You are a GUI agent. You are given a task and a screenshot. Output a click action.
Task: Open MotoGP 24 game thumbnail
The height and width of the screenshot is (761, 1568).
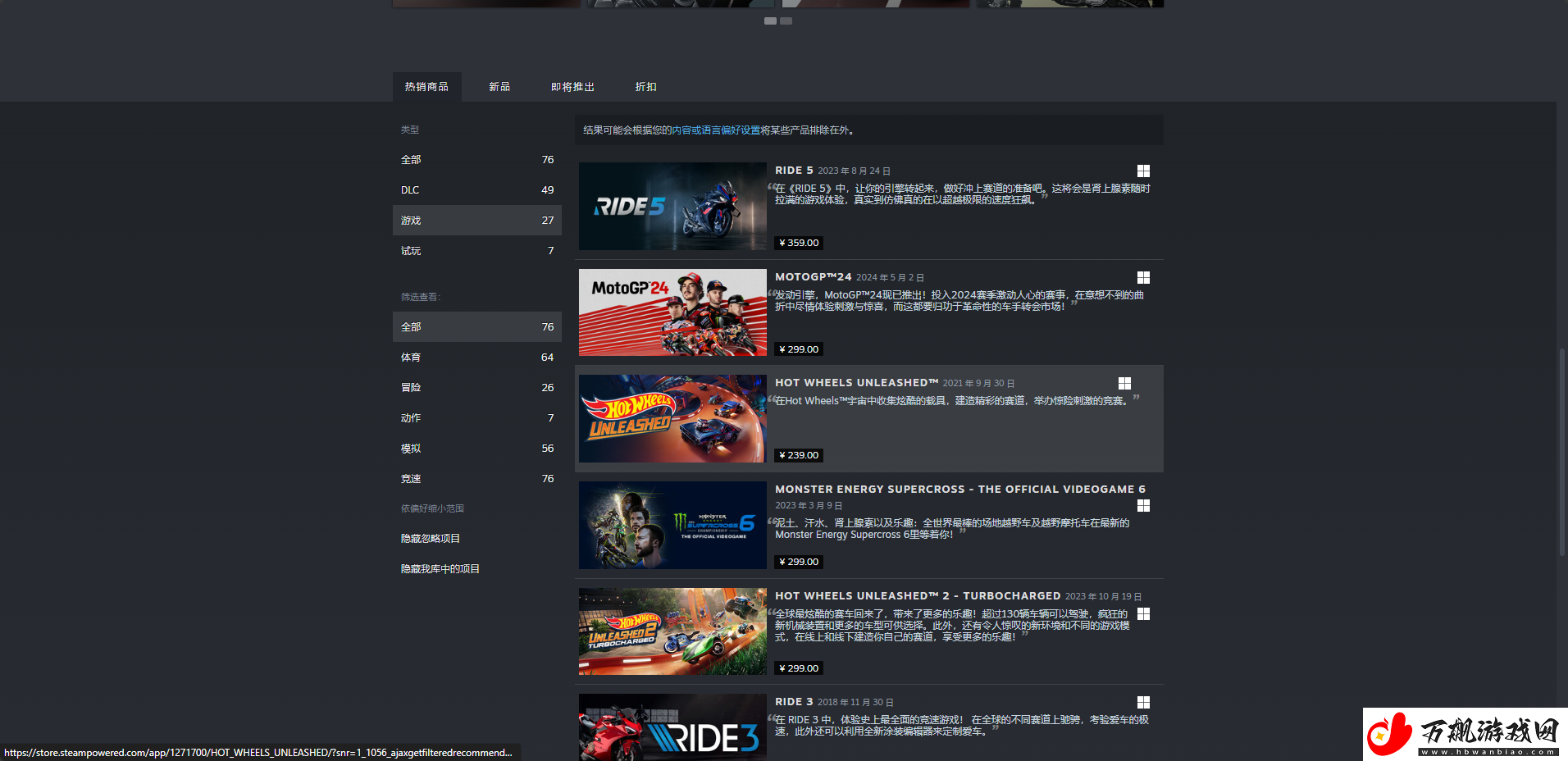point(672,312)
